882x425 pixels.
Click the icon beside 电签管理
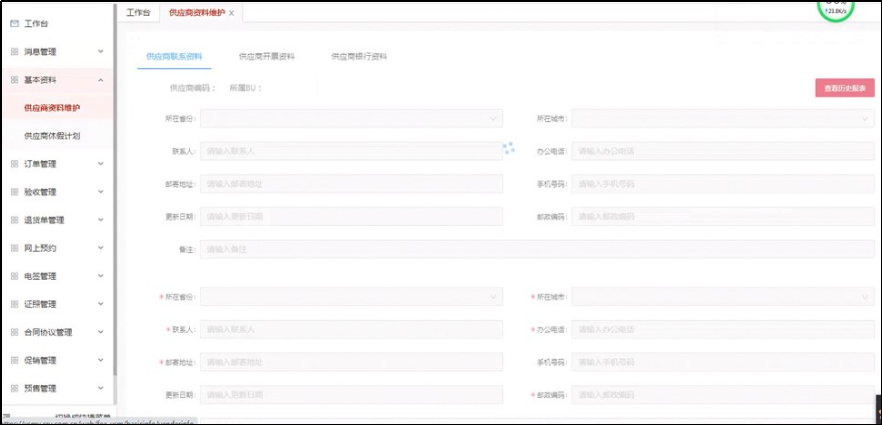(x=14, y=276)
